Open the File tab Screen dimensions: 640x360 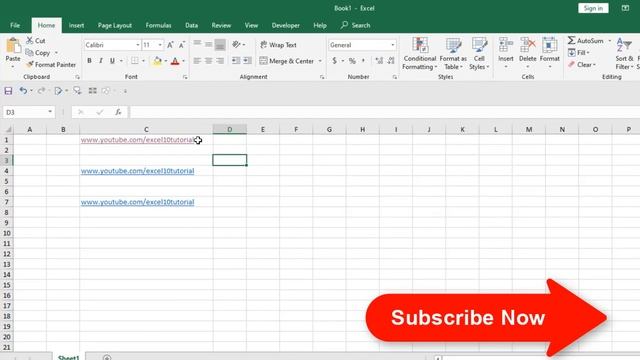click(15, 25)
